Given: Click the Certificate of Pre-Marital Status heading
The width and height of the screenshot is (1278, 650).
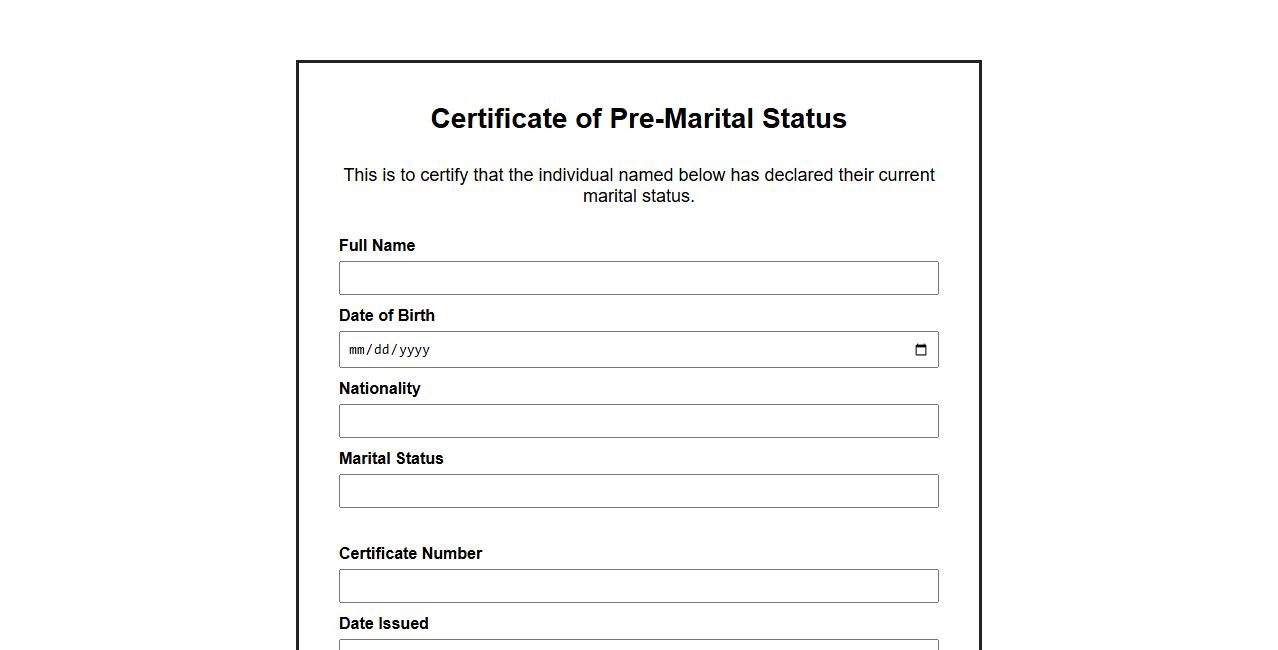Looking at the screenshot, I should (x=638, y=119).
